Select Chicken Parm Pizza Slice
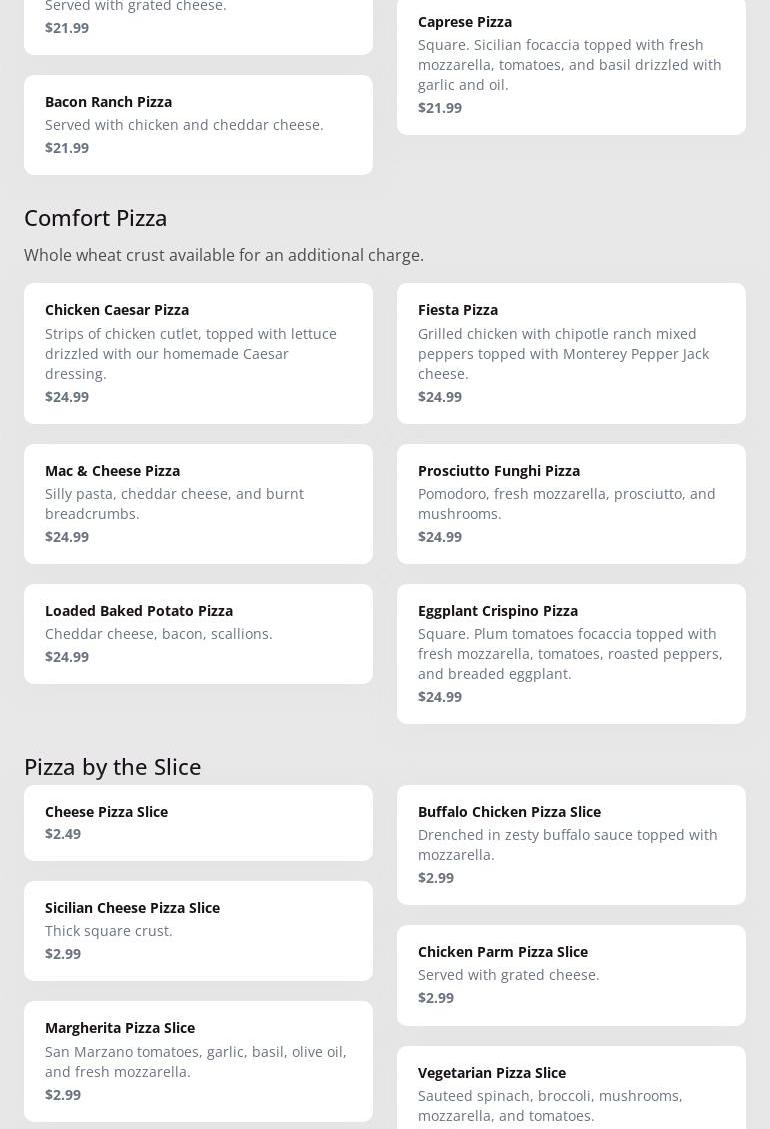 click(571, 974)
